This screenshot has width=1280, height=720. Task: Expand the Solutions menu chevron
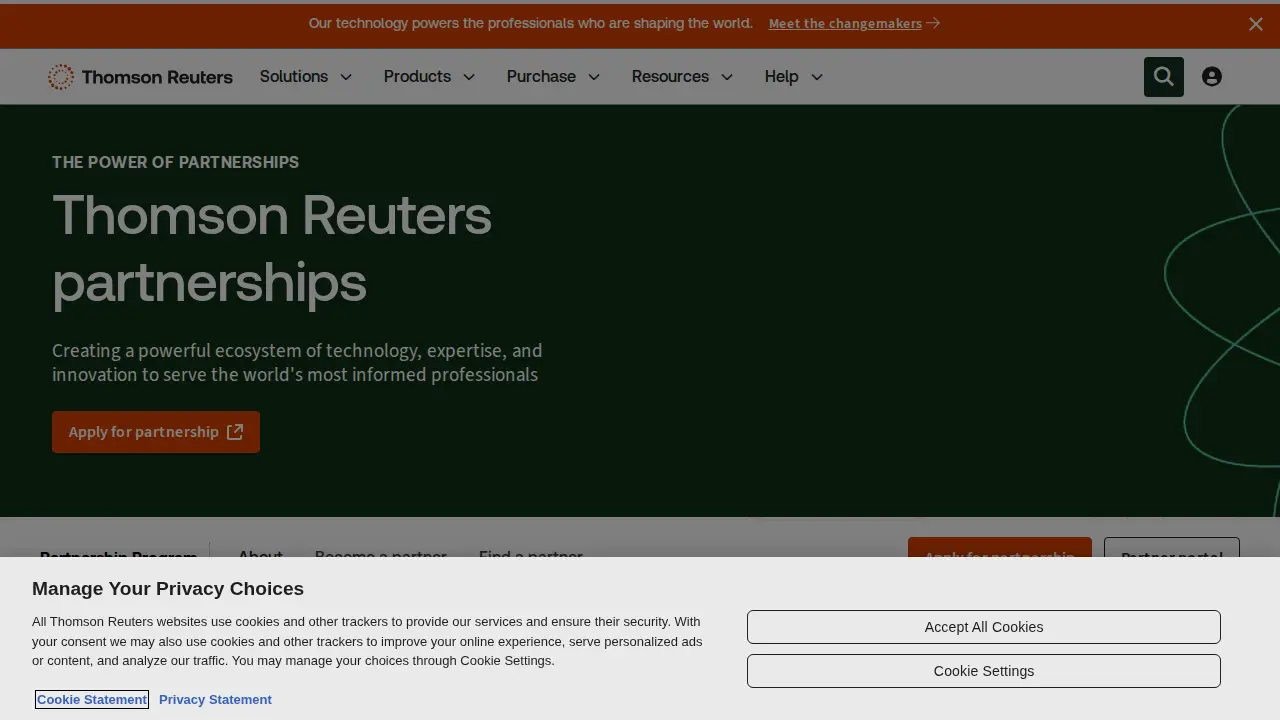346,77
